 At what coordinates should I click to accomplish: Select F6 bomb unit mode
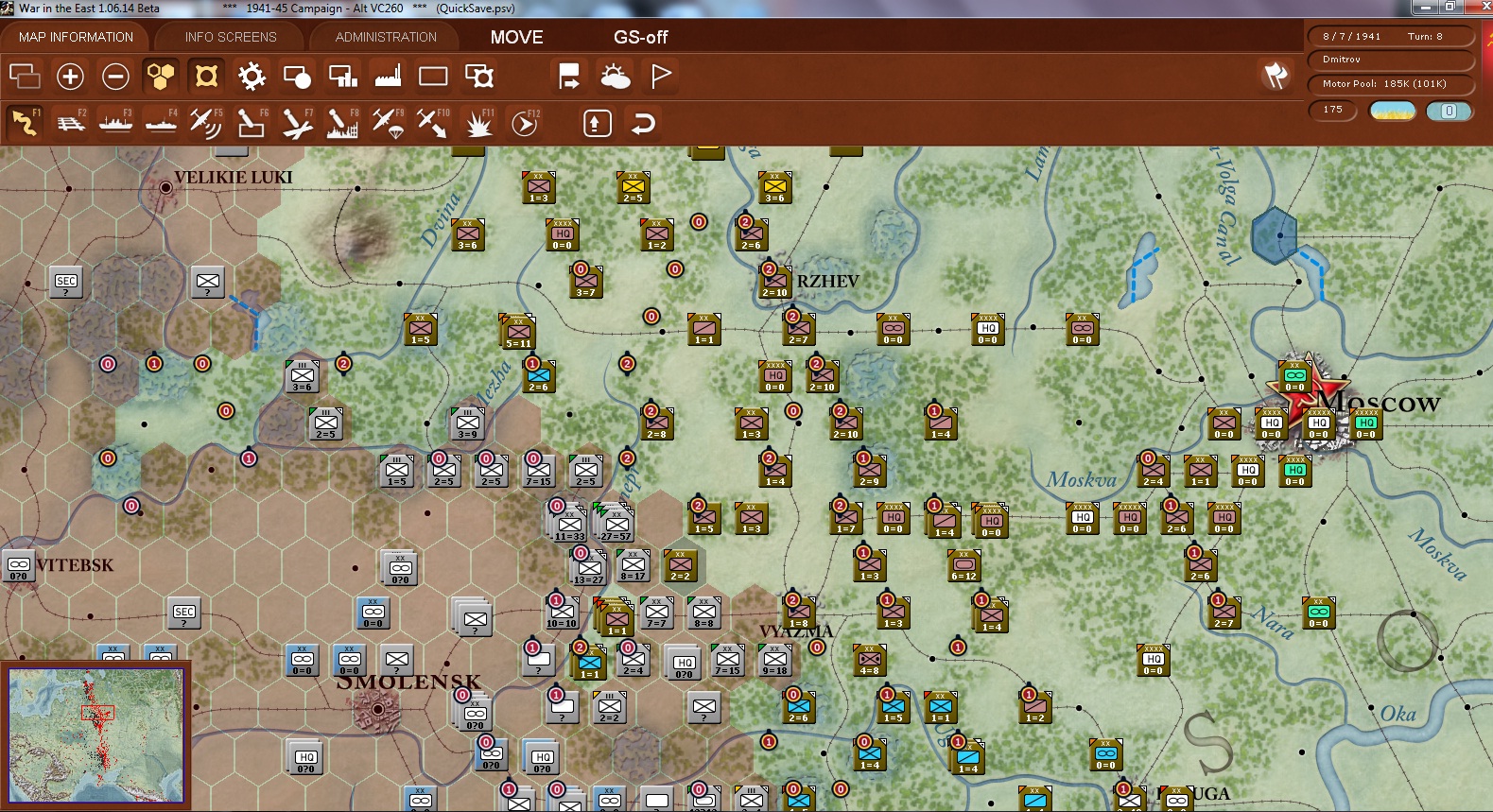click(252, 123)
